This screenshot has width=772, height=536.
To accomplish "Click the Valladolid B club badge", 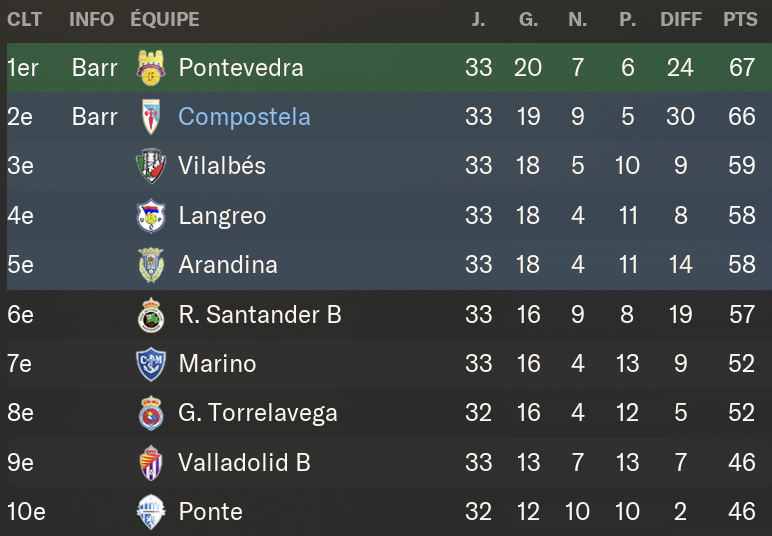I will [x=151, y=463].
